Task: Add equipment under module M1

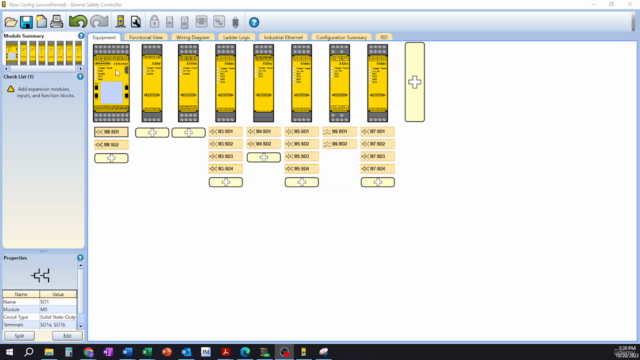Action: pos(152,133)
